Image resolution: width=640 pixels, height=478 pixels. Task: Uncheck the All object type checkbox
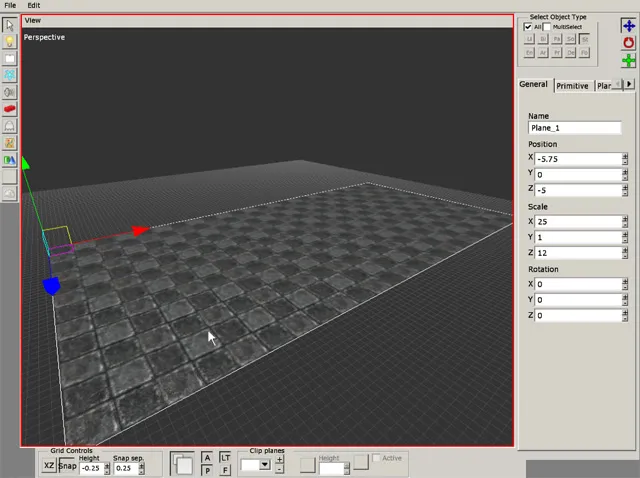click(529, 27)
